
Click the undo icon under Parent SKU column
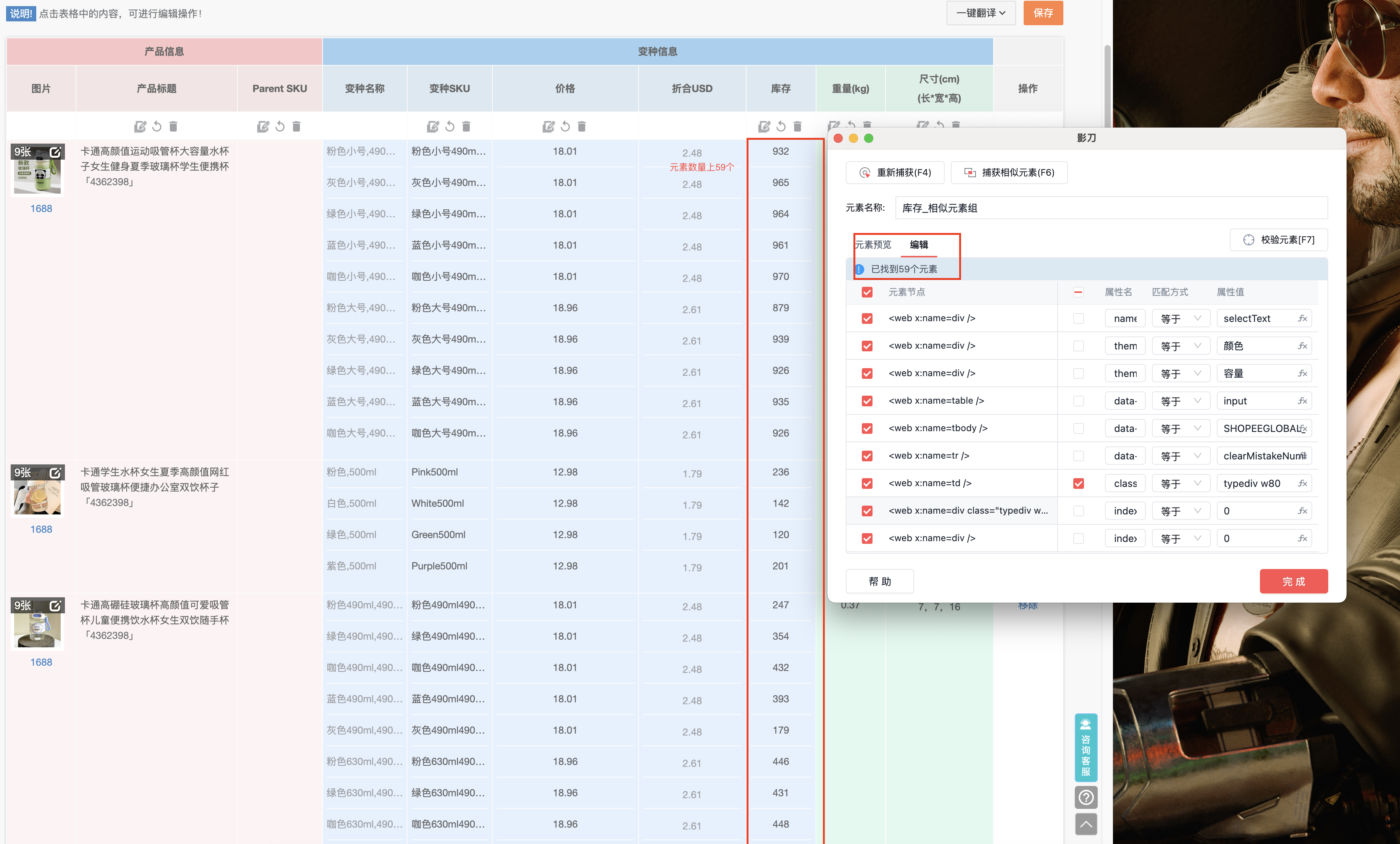(x=279, y=126)
